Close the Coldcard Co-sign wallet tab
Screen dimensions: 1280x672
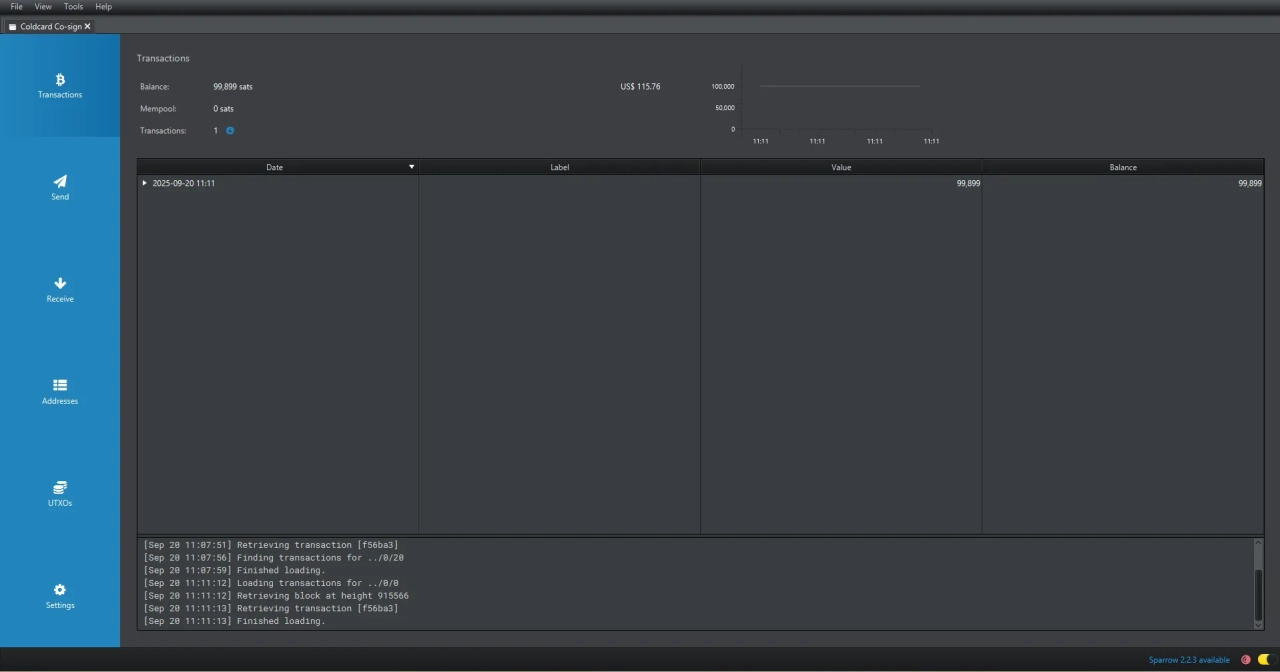tap(87, 27)
